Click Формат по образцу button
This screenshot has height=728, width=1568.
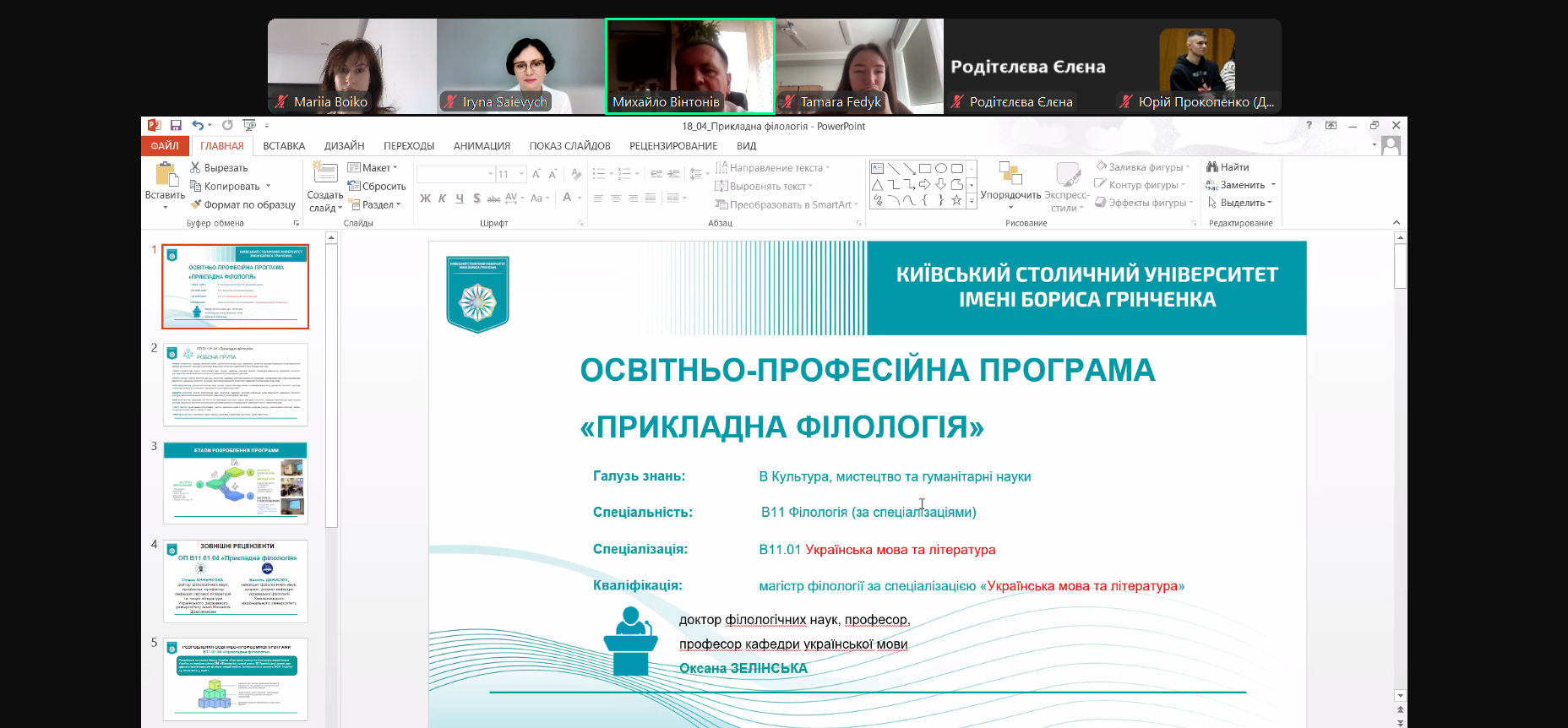243,204
